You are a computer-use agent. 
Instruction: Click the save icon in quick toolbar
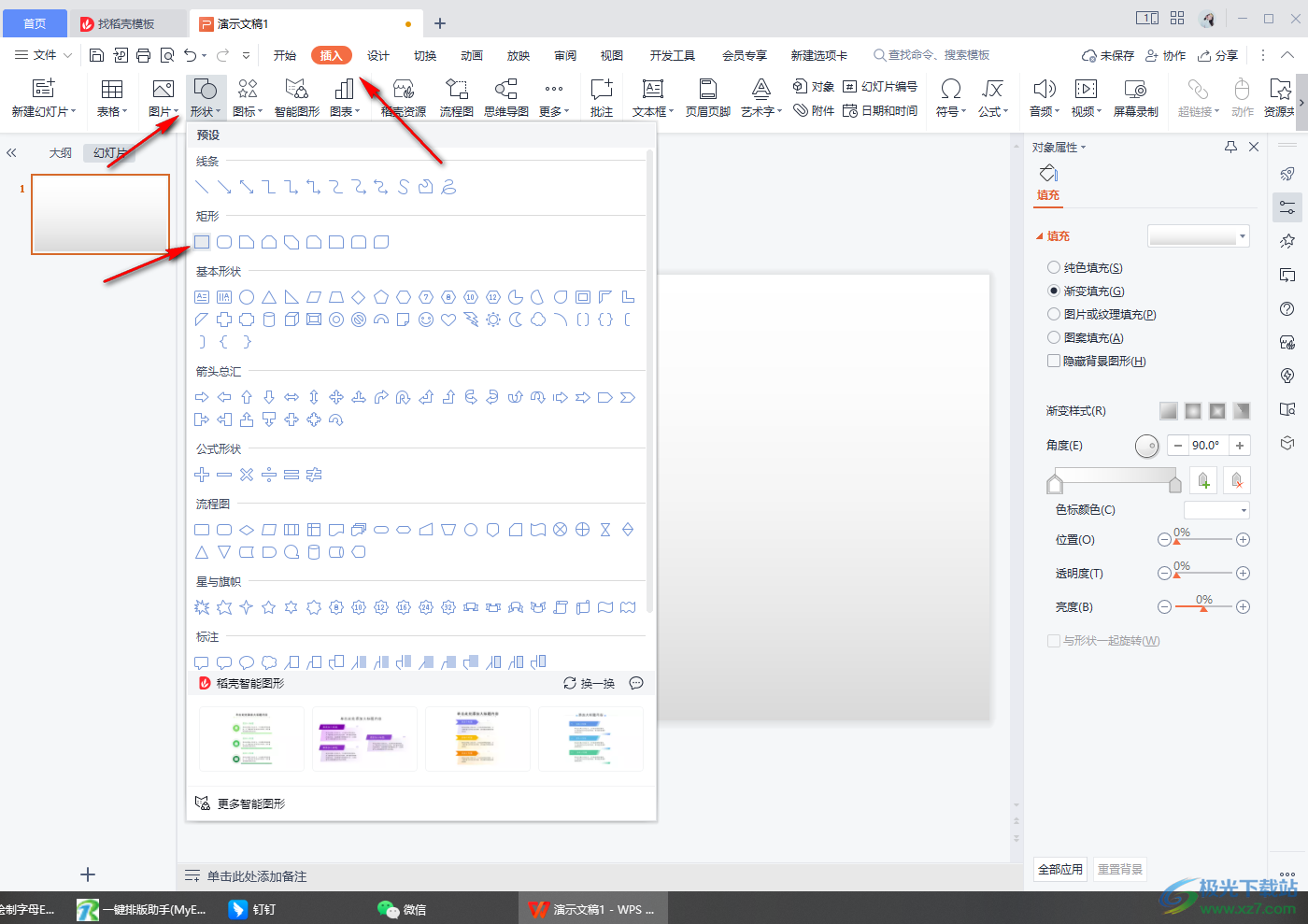(x=96, y=55)
